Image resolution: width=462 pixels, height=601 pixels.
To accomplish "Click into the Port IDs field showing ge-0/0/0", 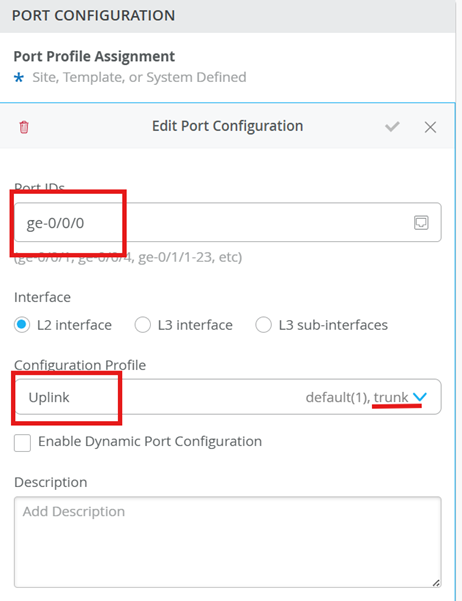I will point(228,222).
